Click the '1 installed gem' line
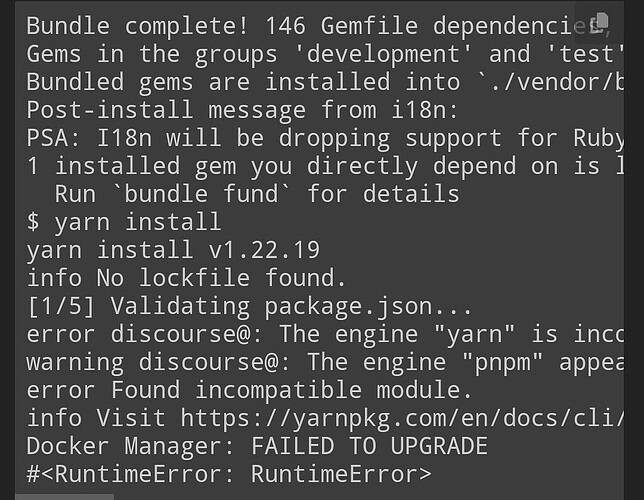 click(300, 165)
